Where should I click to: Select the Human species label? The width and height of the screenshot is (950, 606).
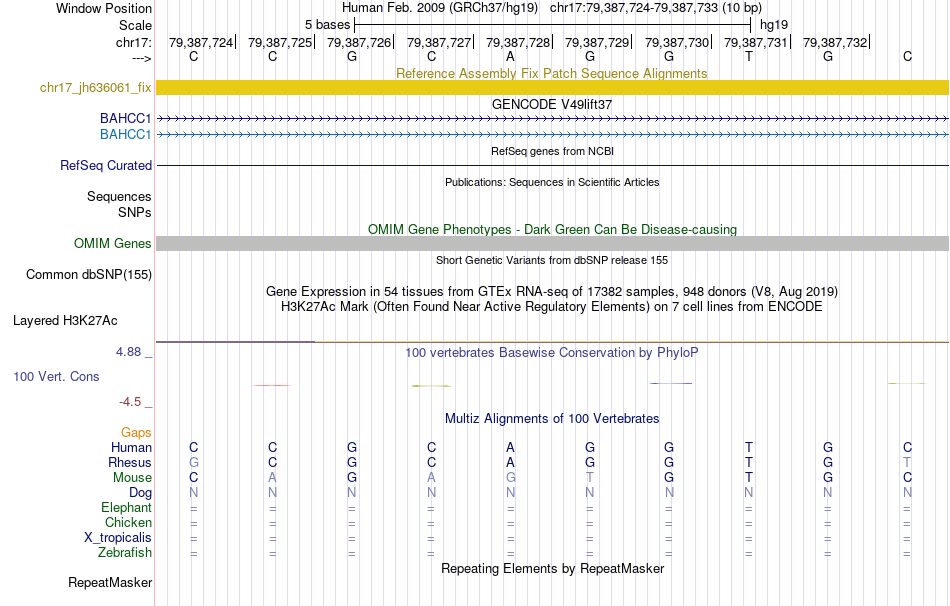(x=131, y=447)
